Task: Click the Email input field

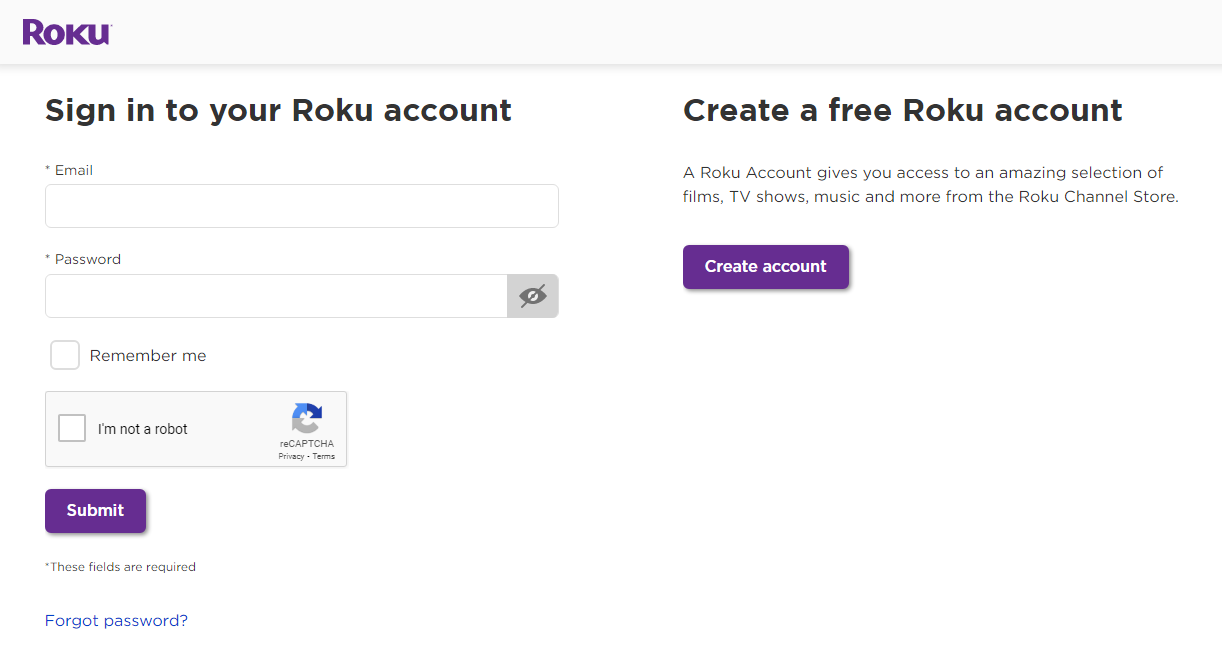Action: coord(301,206)
